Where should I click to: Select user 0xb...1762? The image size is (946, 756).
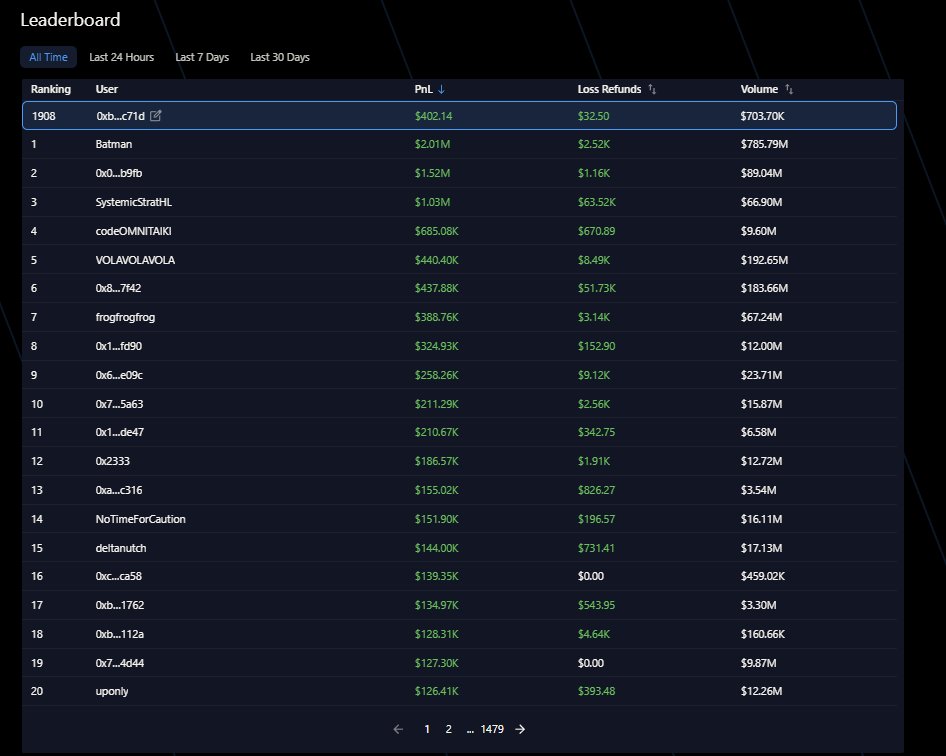(120, 605)
